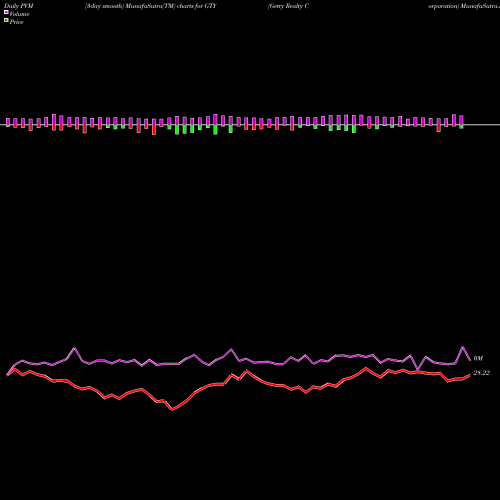Click the 'Daily PVM' title text
The image size is (500, 500).
19,6
